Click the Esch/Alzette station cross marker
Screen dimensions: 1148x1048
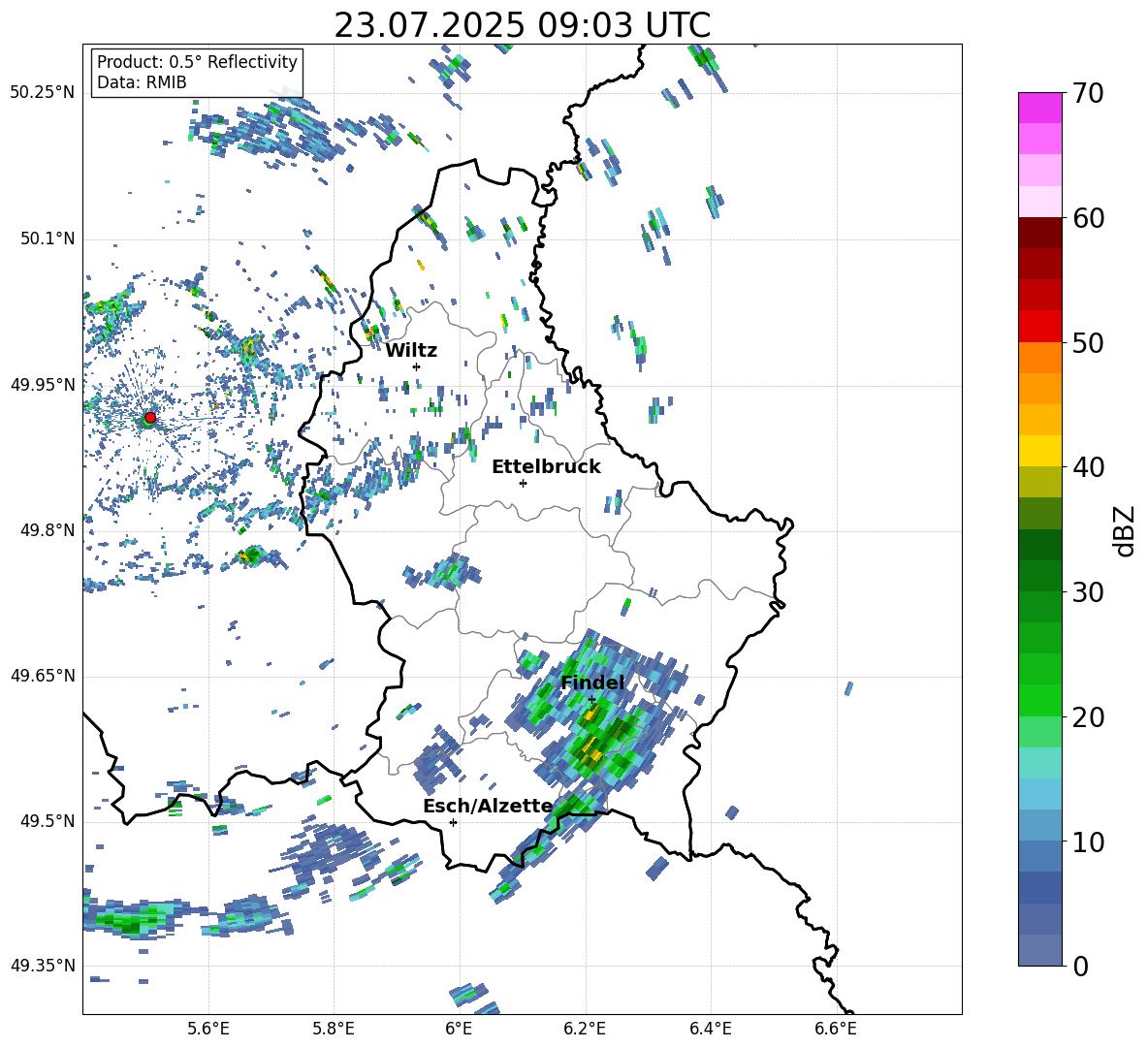pyautogui.click(x=453, y=822)
